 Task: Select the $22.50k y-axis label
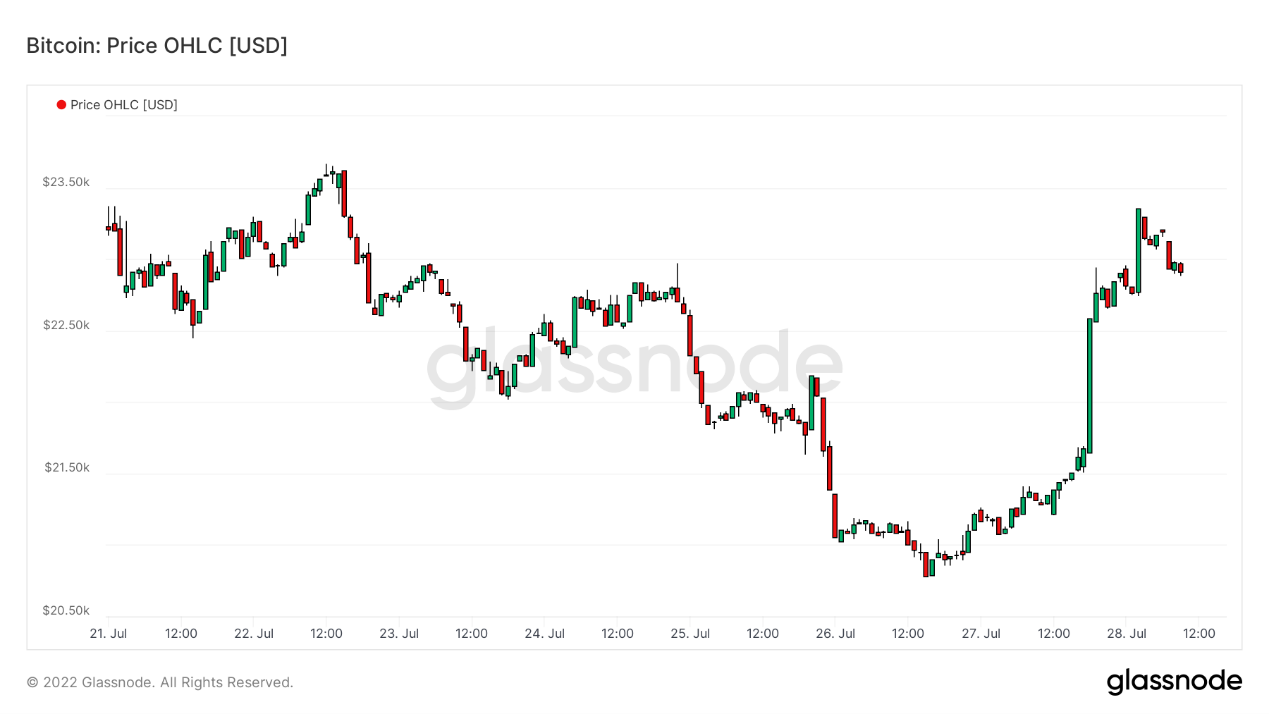point(66,325)
